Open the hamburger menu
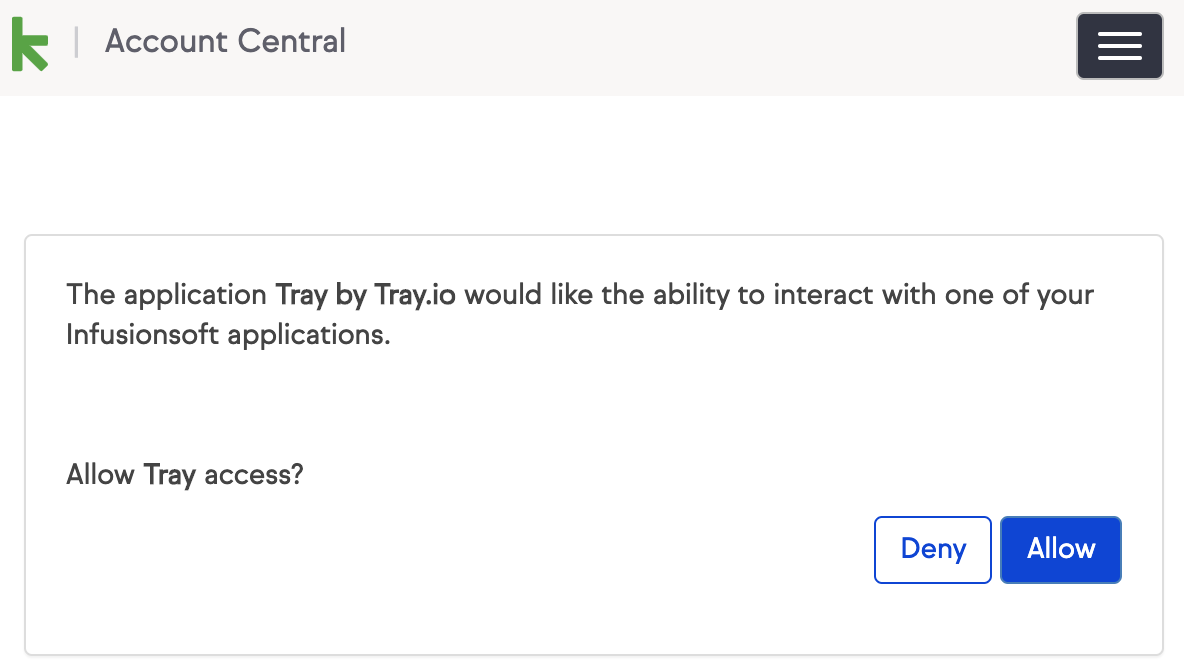 pos(1119,46)
